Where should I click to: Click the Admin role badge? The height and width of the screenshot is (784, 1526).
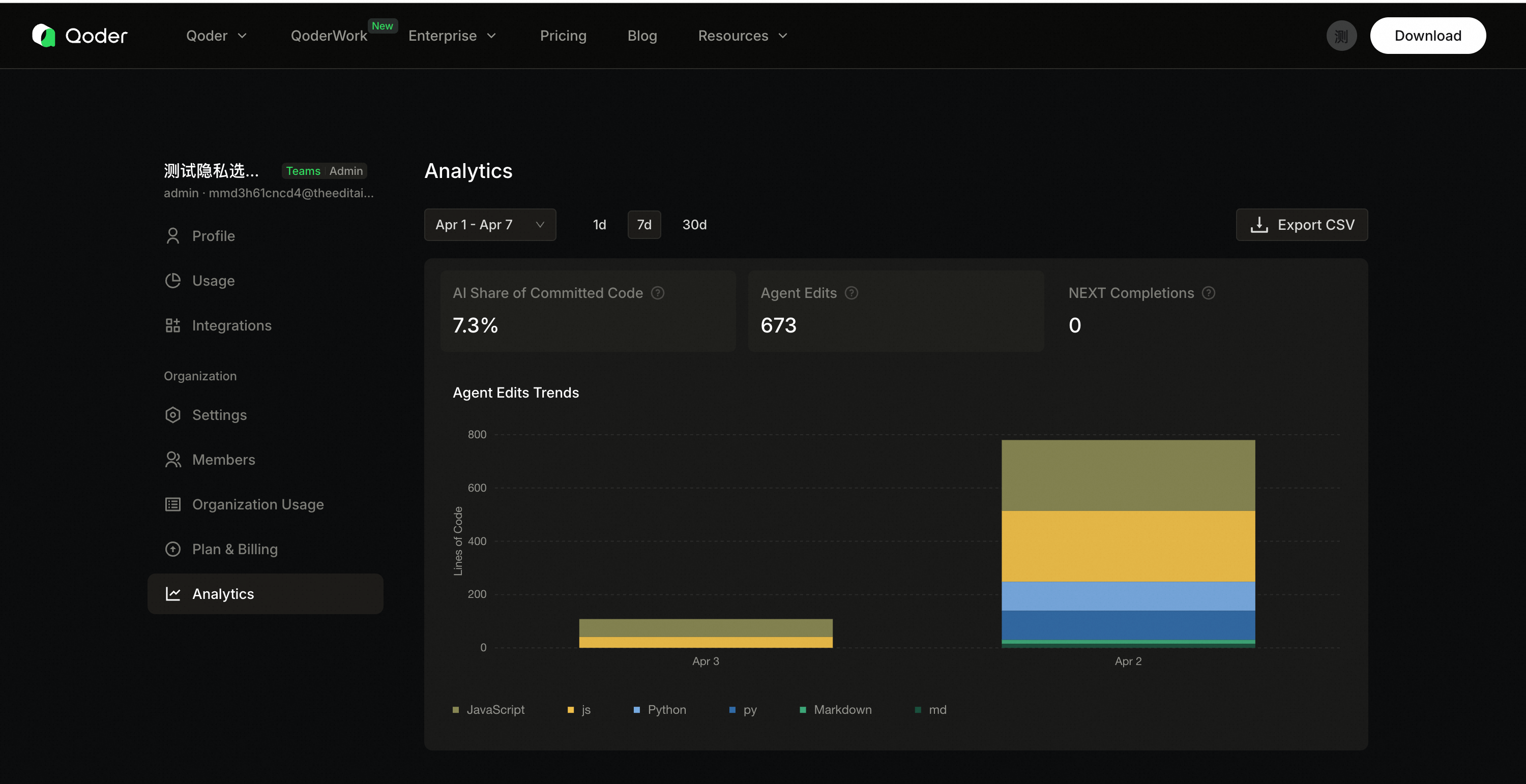(346, 171)
